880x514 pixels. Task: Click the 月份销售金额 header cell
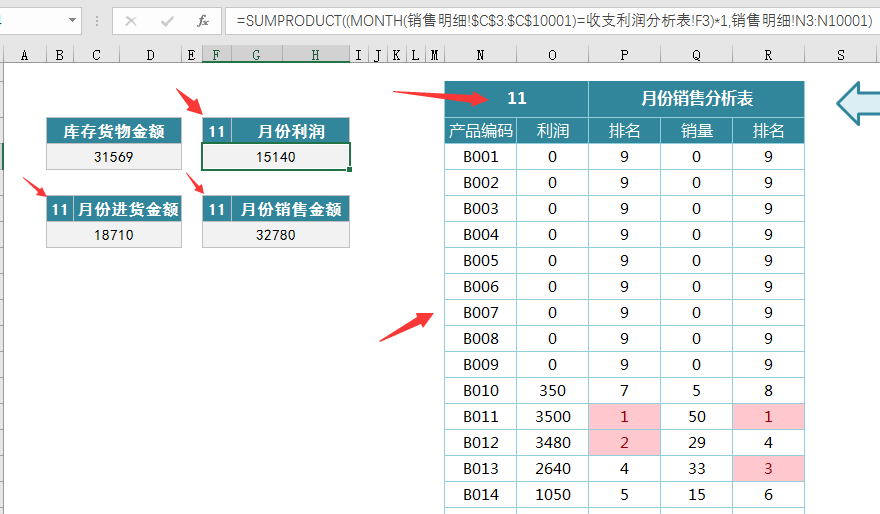(x=291, y=209)
